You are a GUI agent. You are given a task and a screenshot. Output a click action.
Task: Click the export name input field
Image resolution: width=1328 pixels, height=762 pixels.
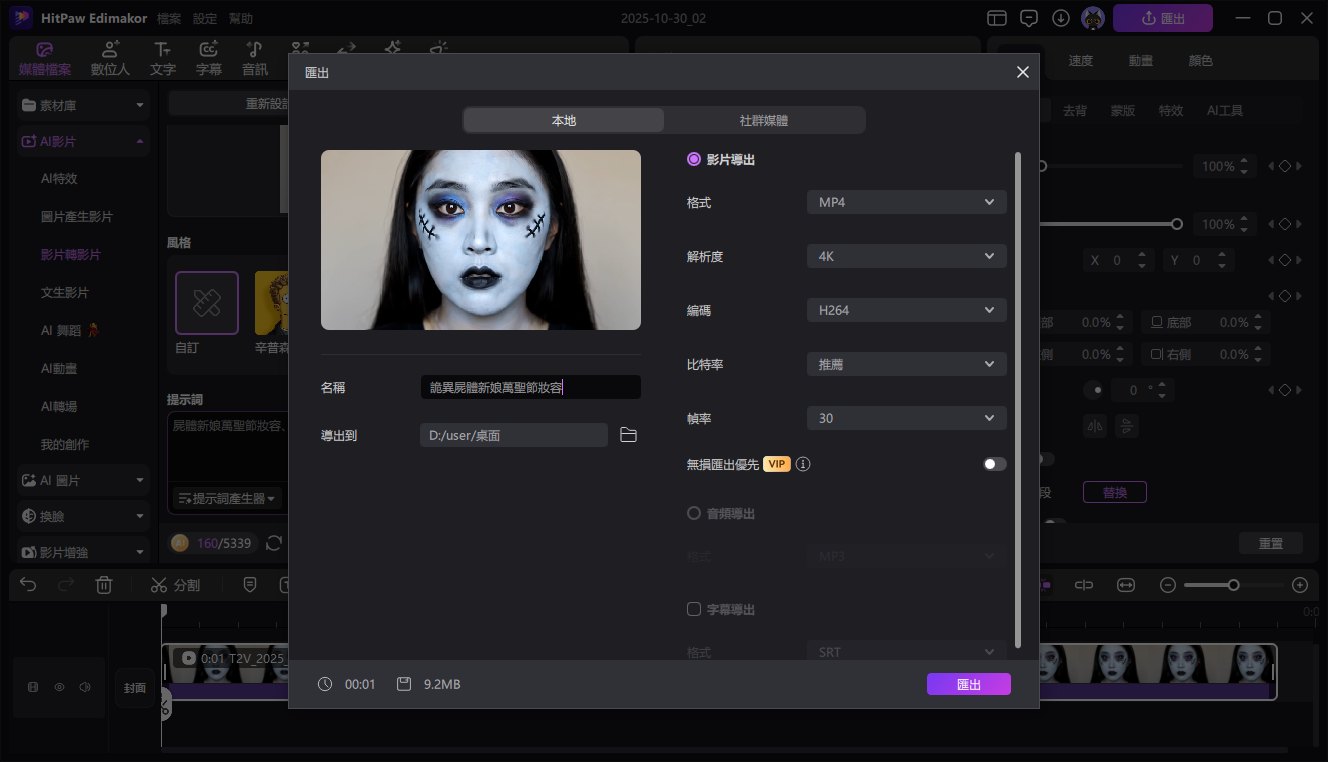[x=529, y=387]
